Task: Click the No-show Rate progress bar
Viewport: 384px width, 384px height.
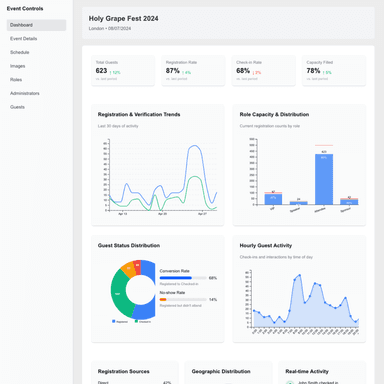Action: tap(183, 299)
